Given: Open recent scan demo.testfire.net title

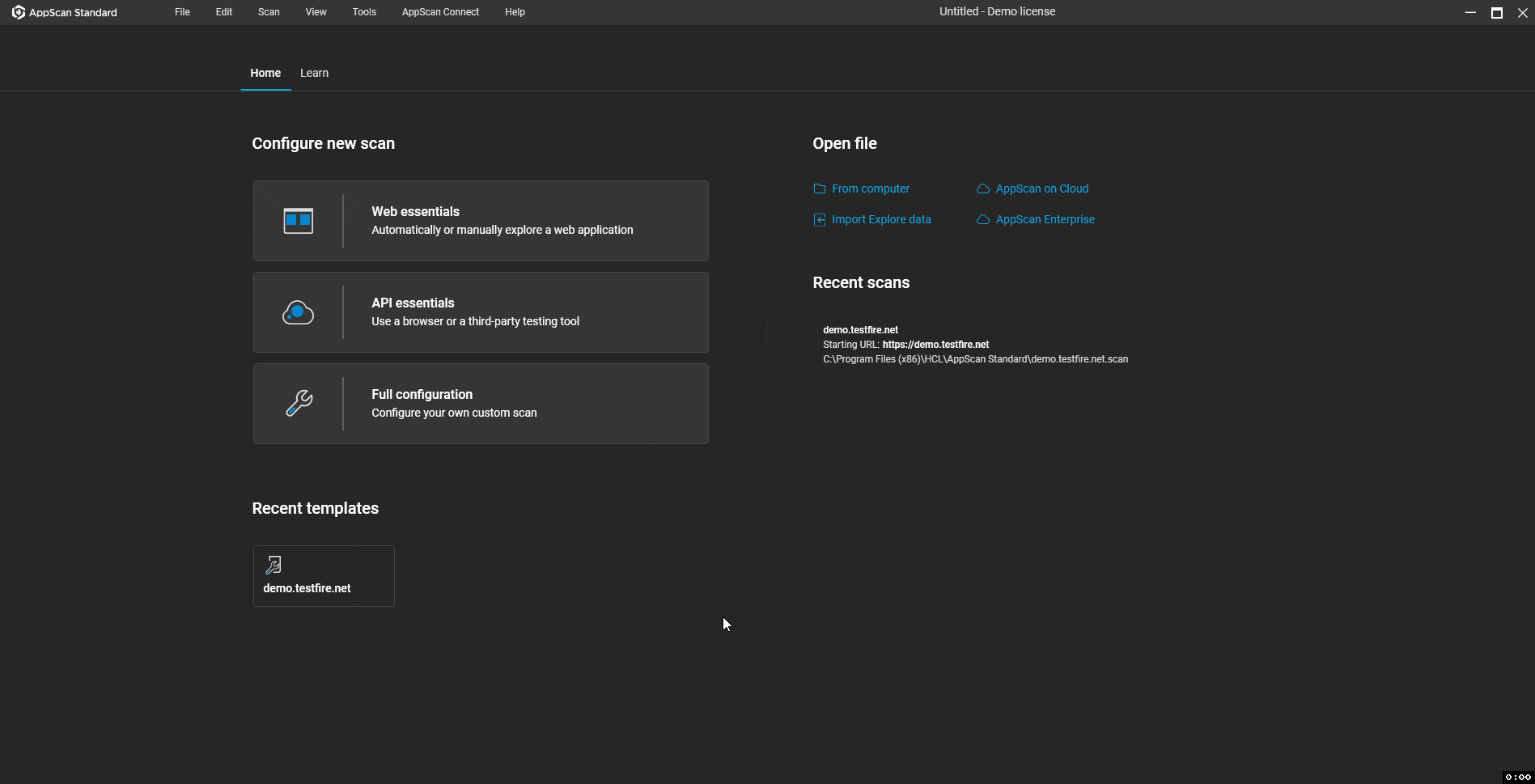Looking at the screenshot, I should point(860,330).
